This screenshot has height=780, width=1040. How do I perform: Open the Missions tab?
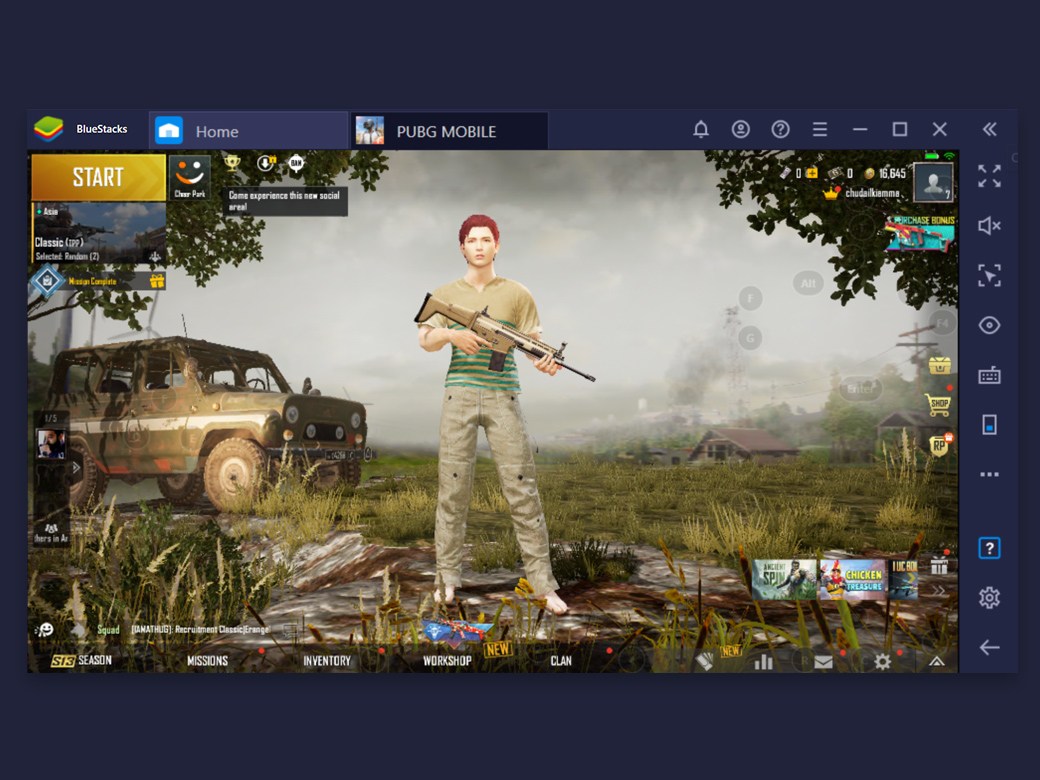pyautogui.click(x=207, y=661)
